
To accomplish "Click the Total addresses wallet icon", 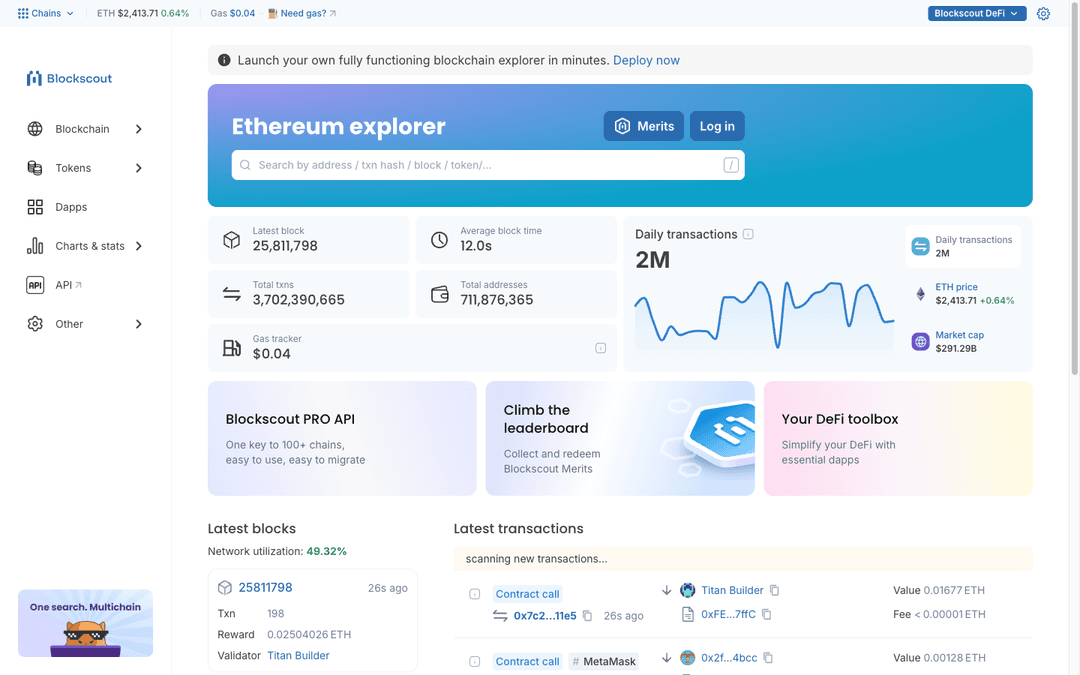I will coord(439,294).
